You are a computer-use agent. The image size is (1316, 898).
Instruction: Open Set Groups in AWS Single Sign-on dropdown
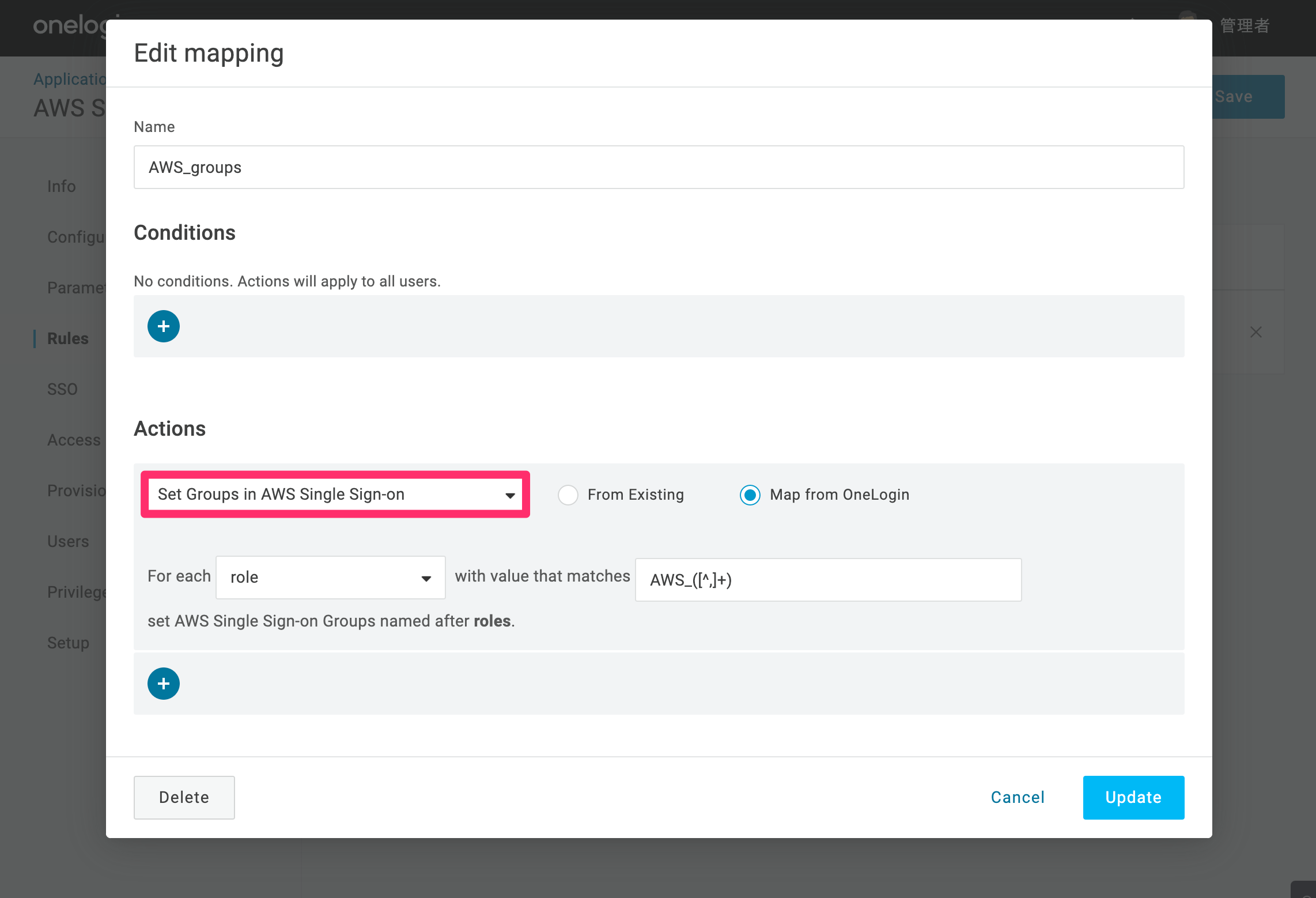335,495
